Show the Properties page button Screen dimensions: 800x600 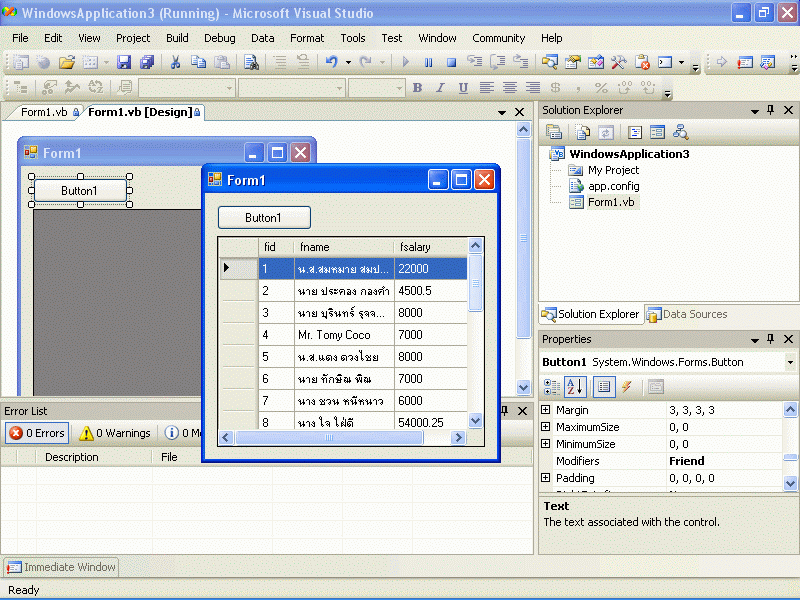coord(604,387)
